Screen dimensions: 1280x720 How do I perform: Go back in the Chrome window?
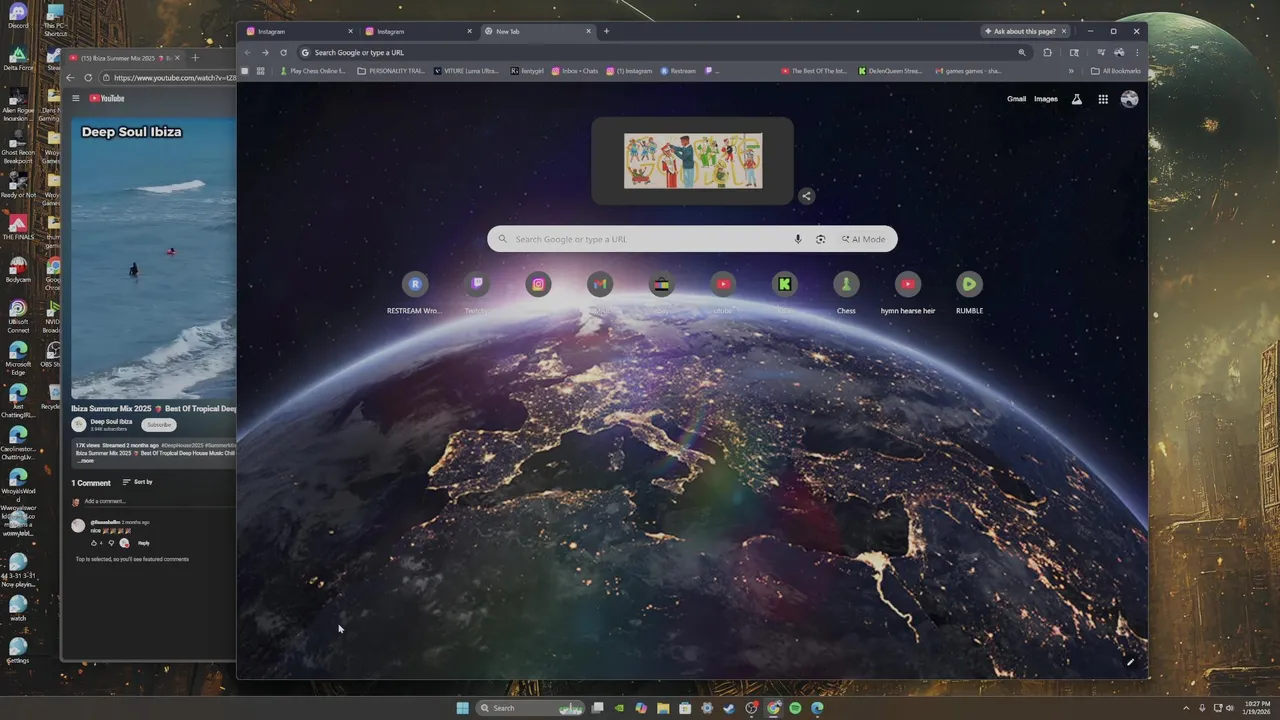pos(247,52)
